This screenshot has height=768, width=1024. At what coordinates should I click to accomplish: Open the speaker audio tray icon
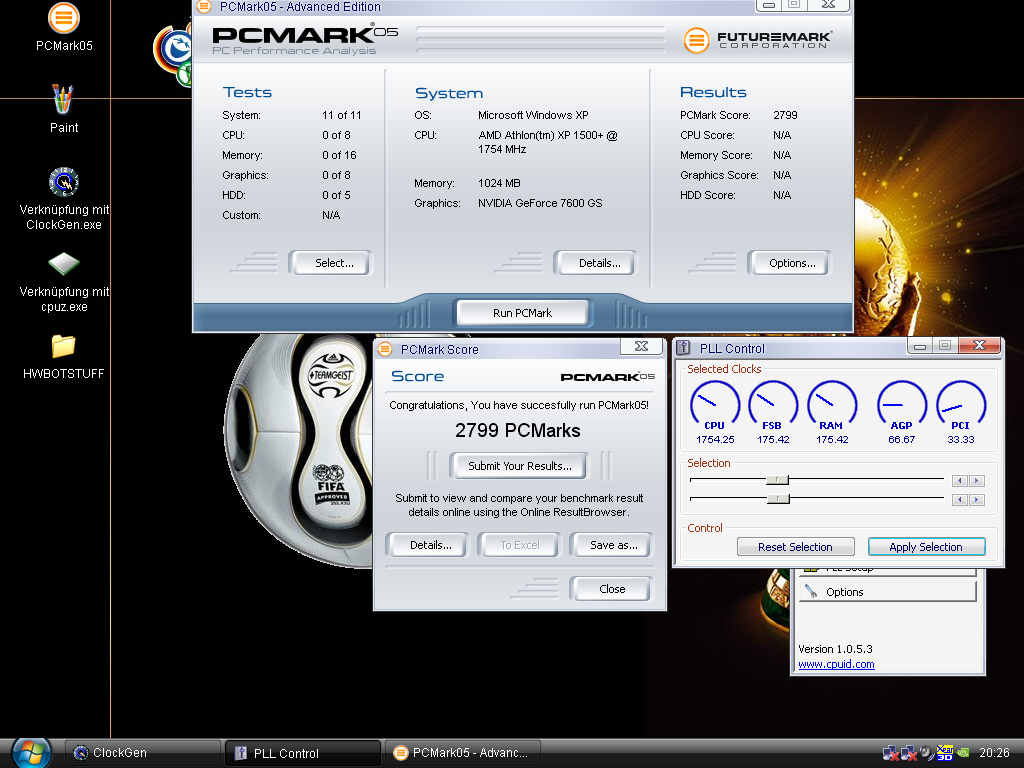click(926, 753)
